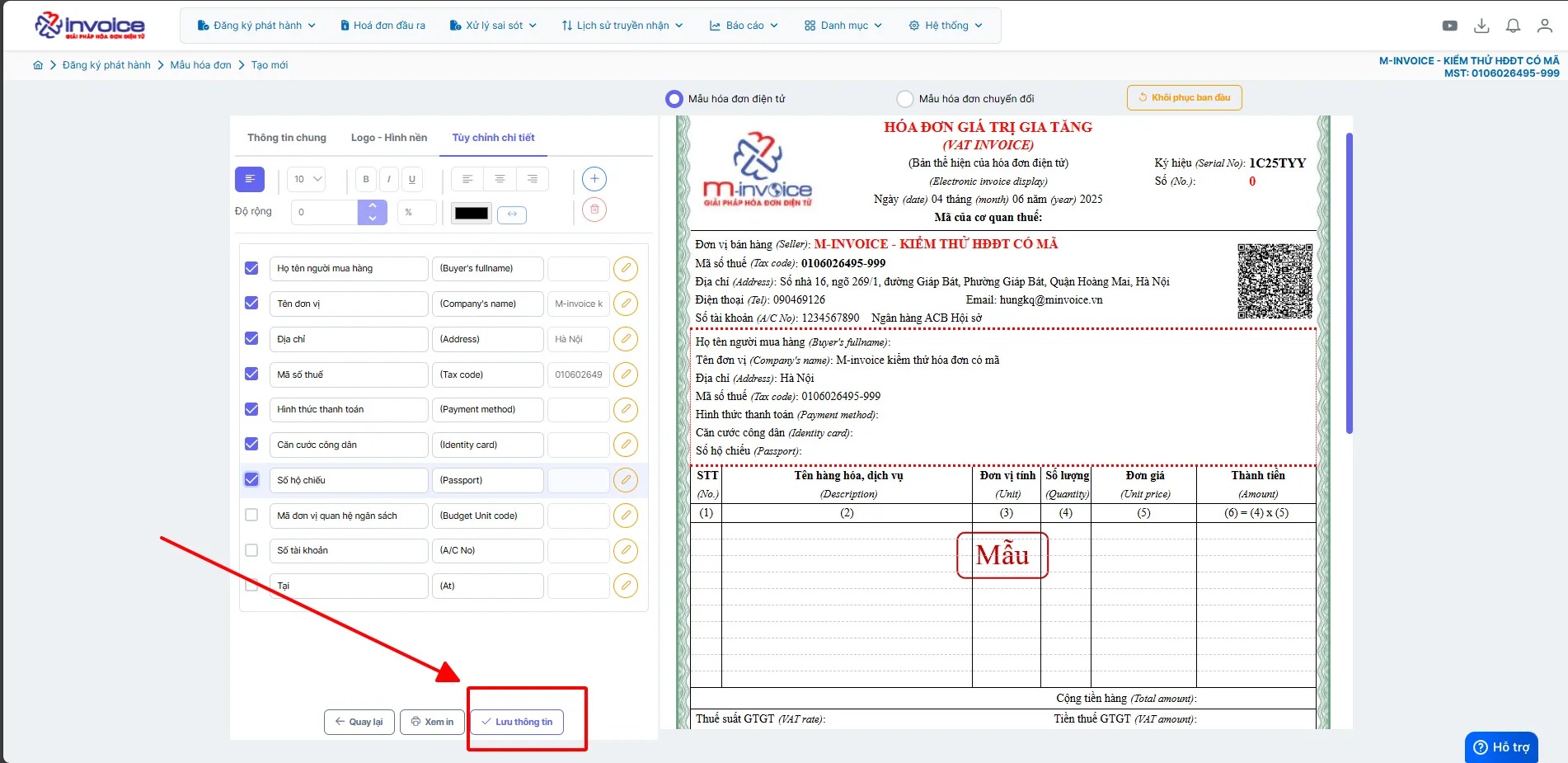The width and height of the screenshot is (1568, 763).
Task: Add a new field with plus icon
Action: 594,179
